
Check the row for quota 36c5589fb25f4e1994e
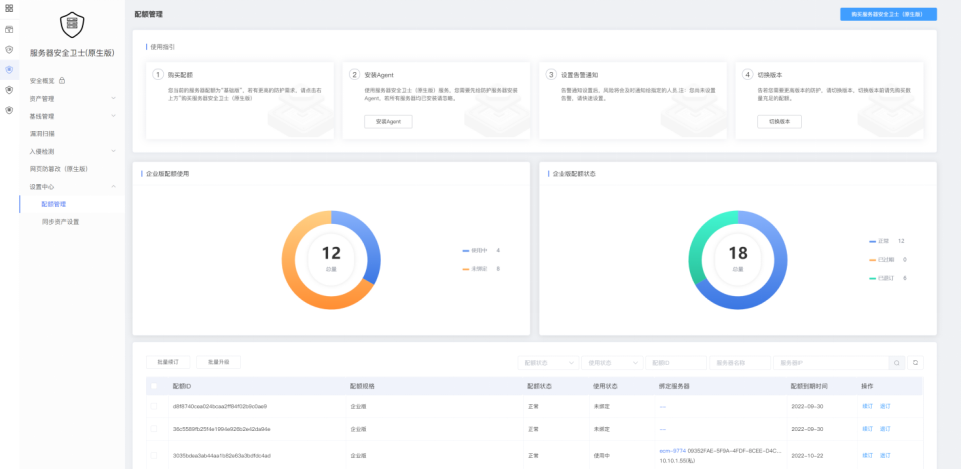click(154, 429)
